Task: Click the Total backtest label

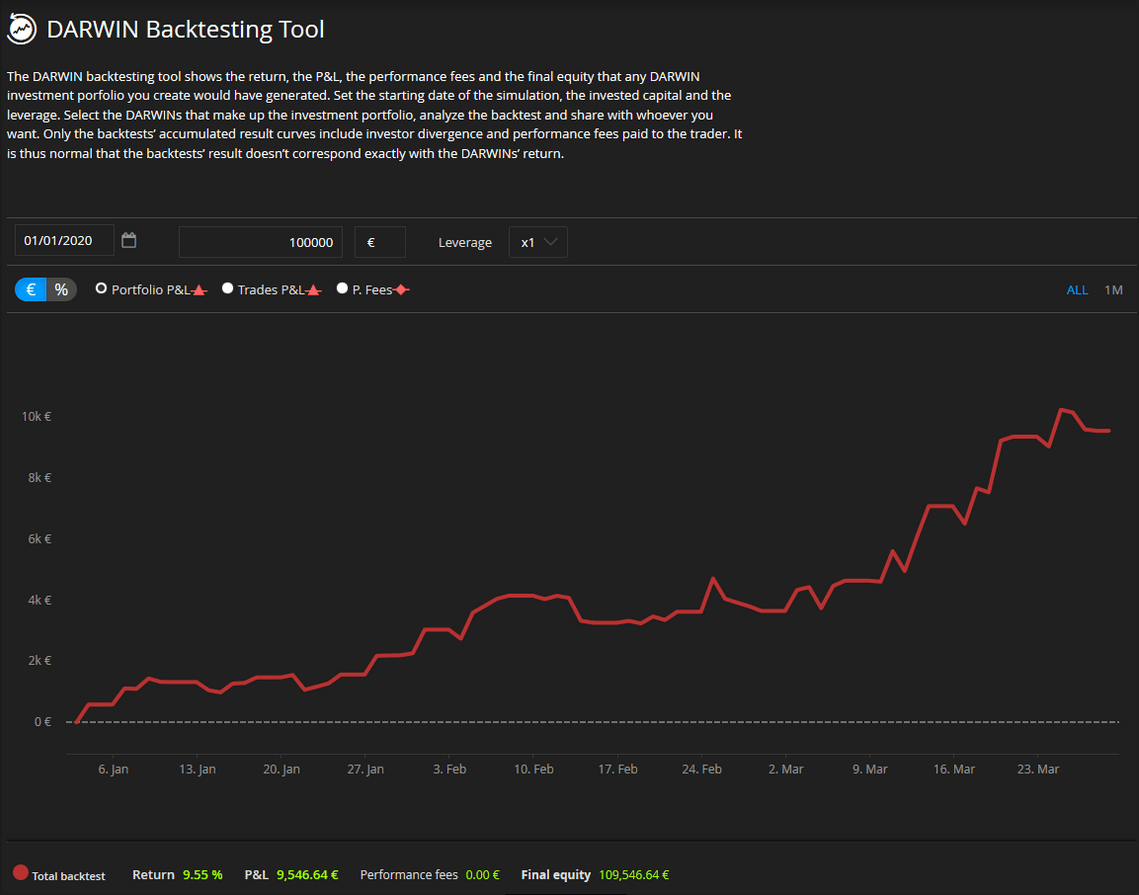Action: [68, 876]
